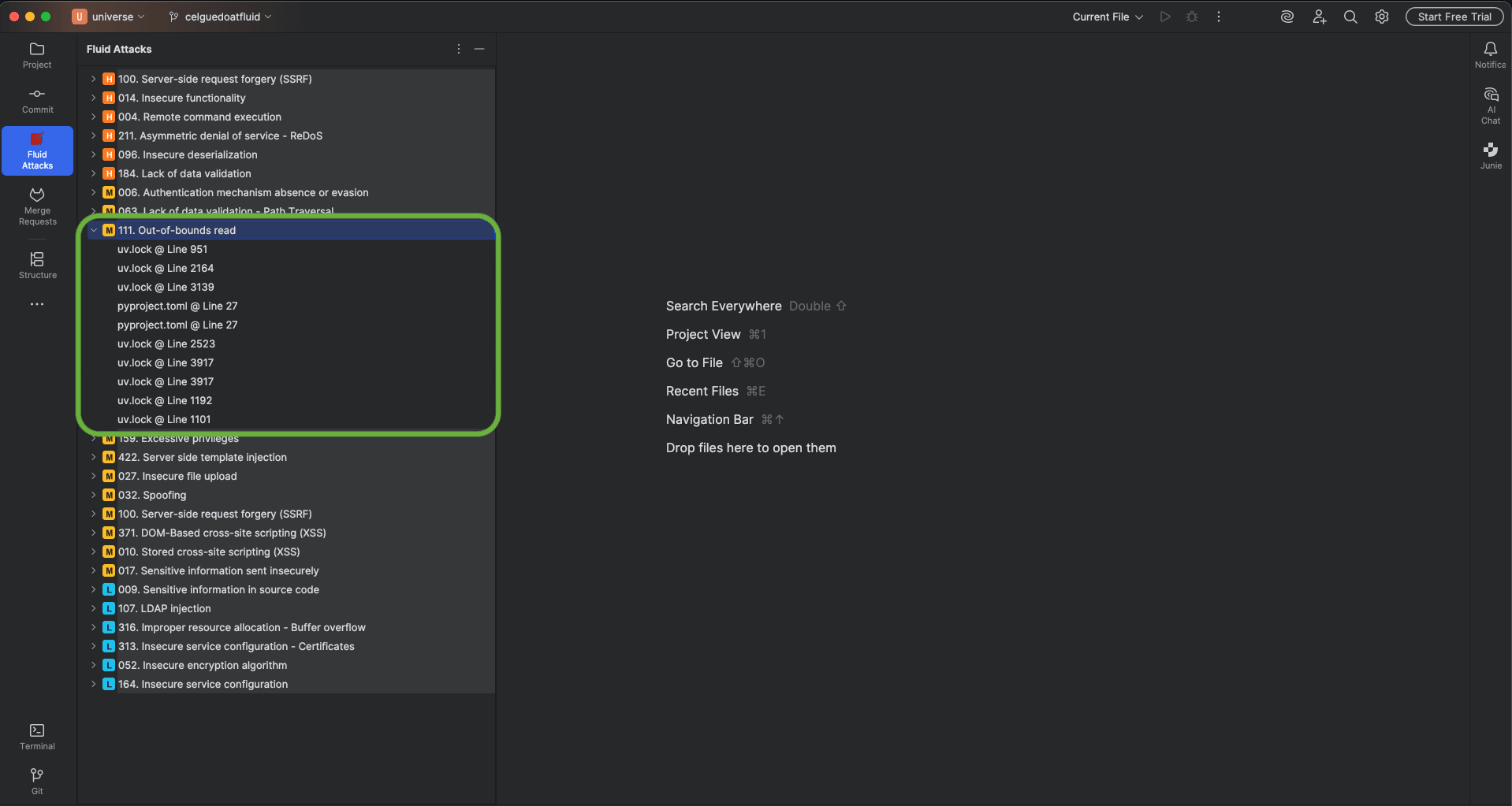The width and height of the screenshot is (1512, 806).
Task: Open the Junie assistant panel
Action: pos(1490,155)
